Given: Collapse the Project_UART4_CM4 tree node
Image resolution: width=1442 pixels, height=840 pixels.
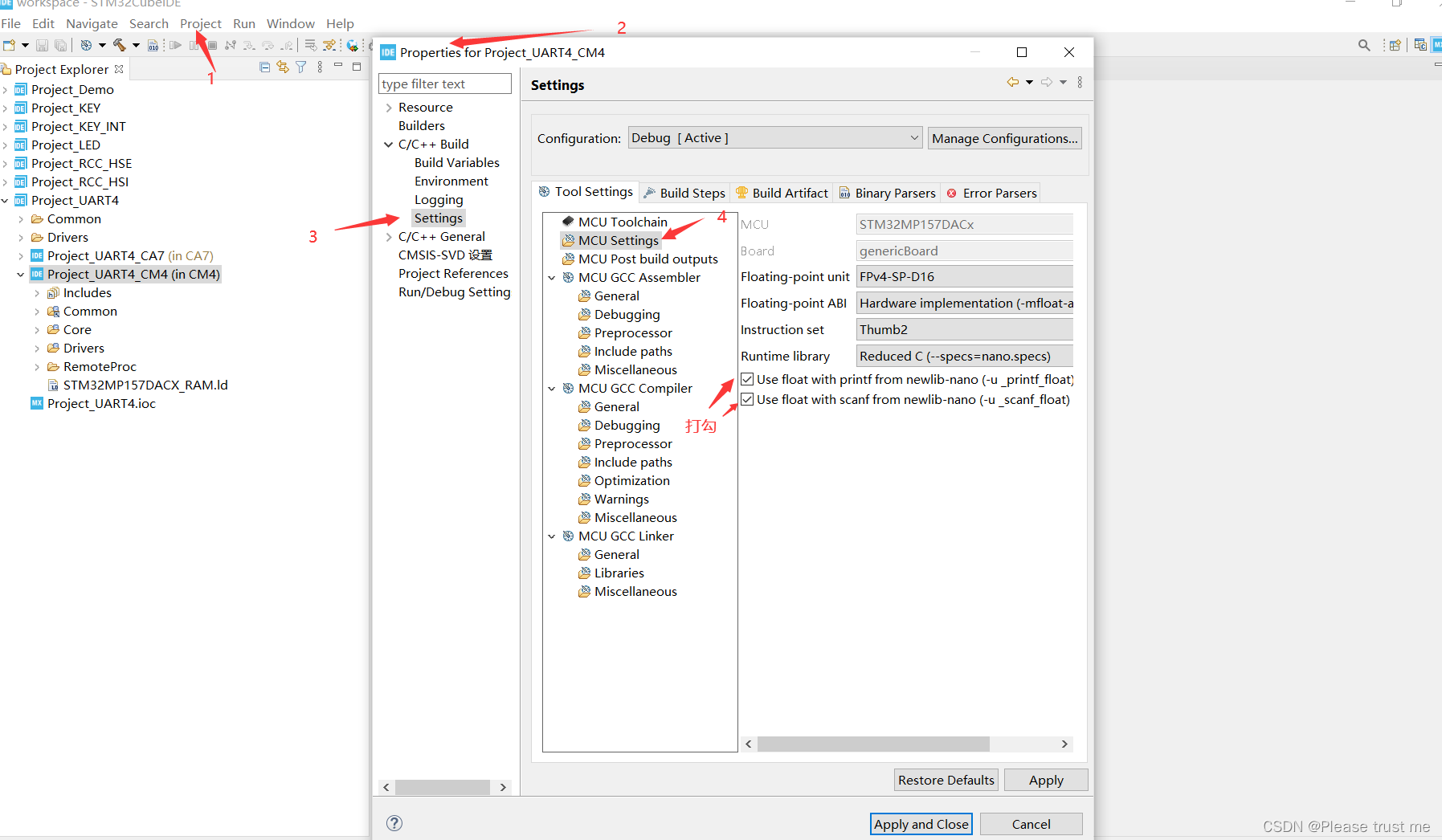Looking at the screenshot, I should pyautogui.click(x=21, y=275).
